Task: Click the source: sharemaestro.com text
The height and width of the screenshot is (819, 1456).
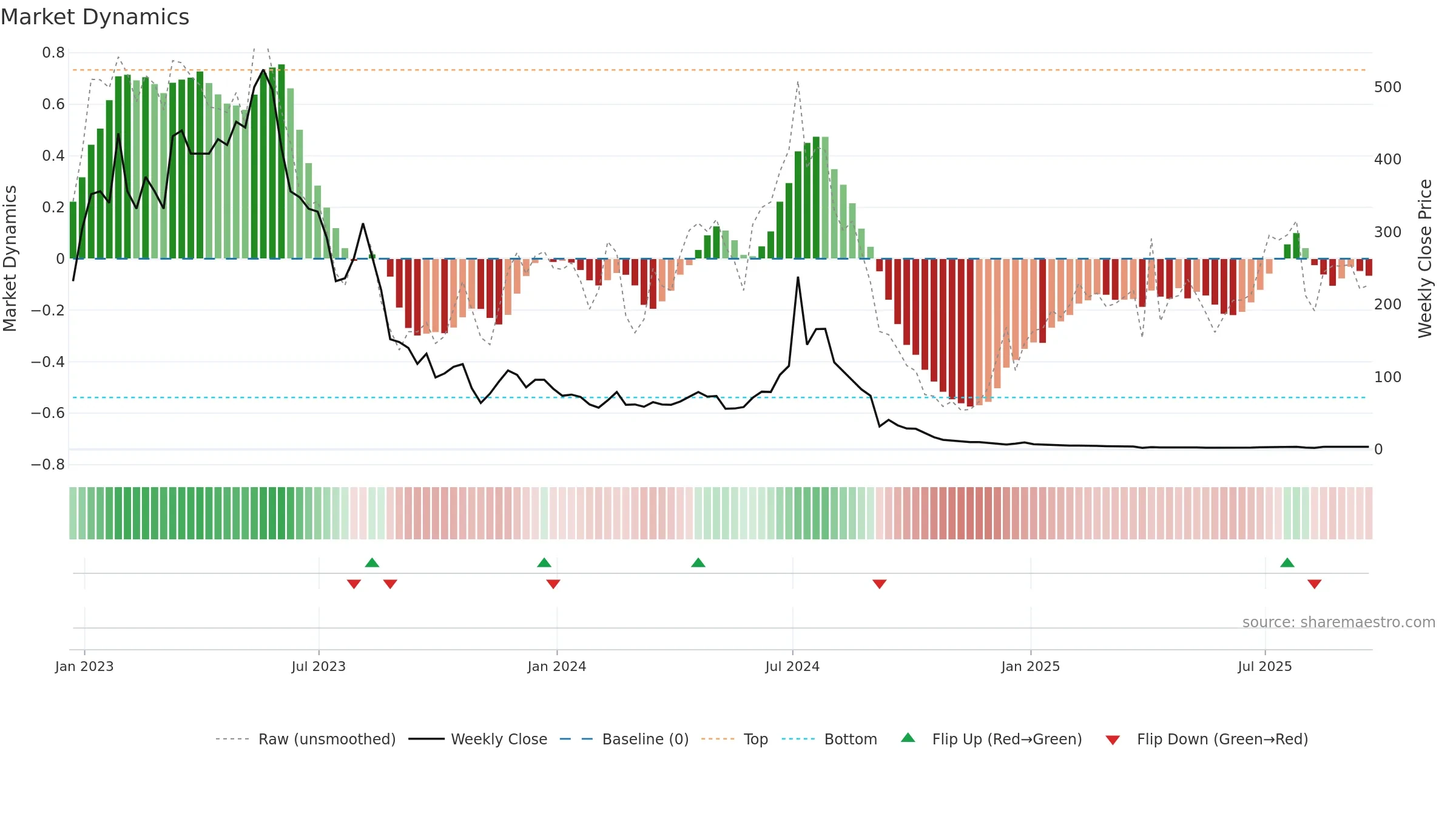Action: [1339, 622]
